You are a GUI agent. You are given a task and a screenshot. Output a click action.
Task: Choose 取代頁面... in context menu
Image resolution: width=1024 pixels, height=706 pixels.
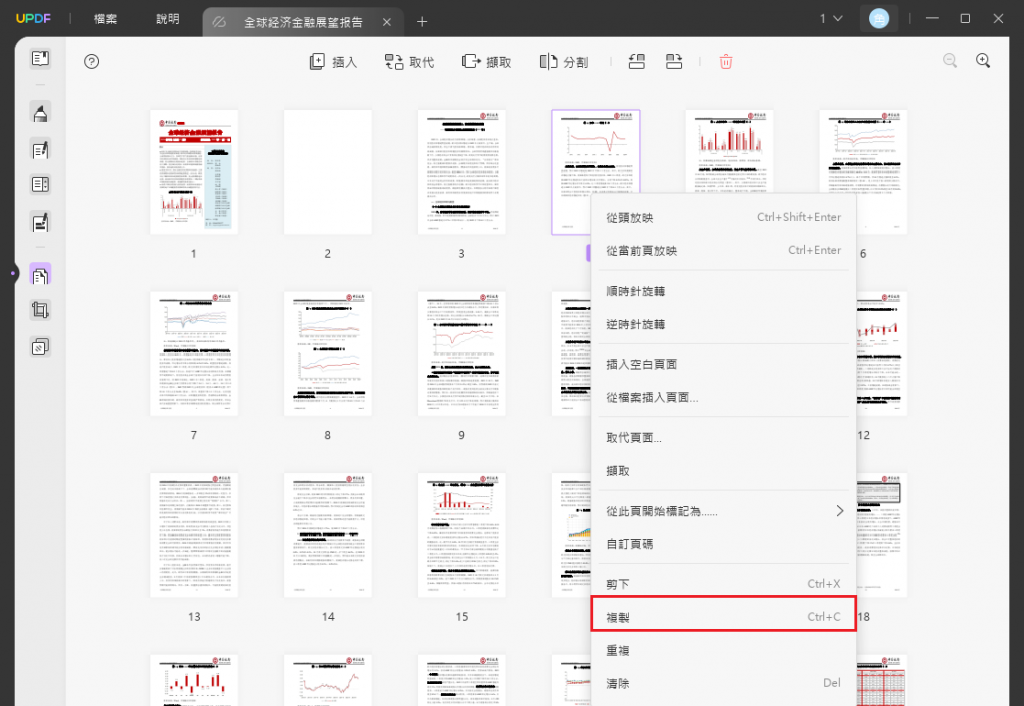(723, 438)
